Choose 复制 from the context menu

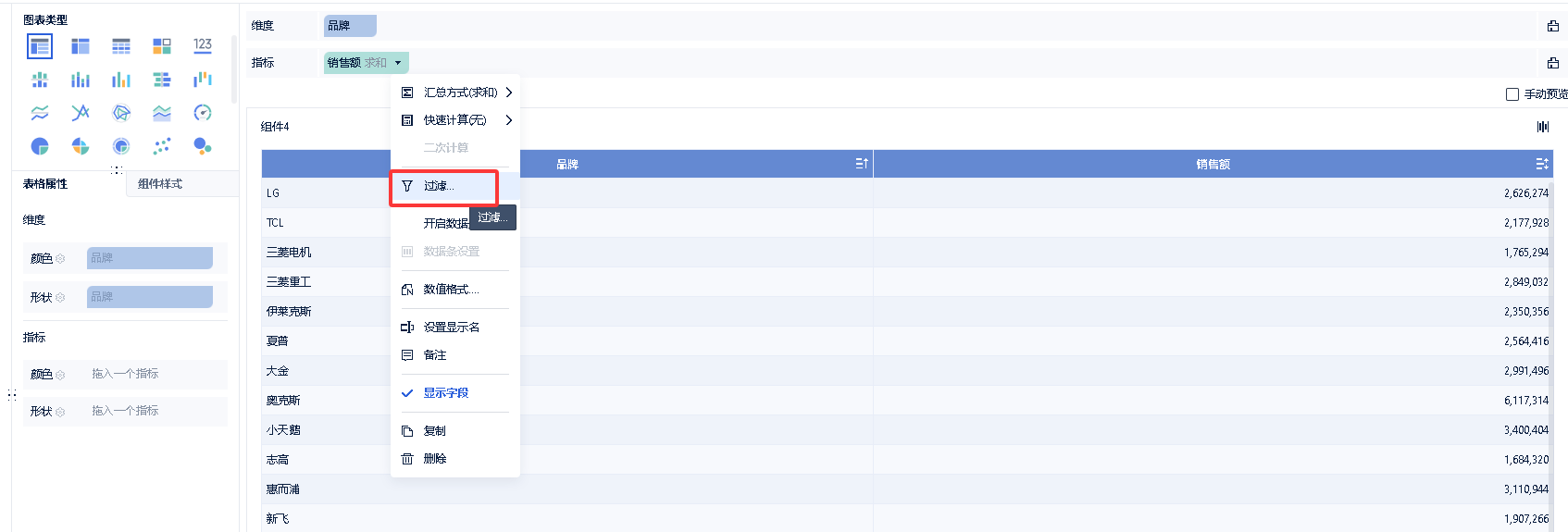point(454,431)
